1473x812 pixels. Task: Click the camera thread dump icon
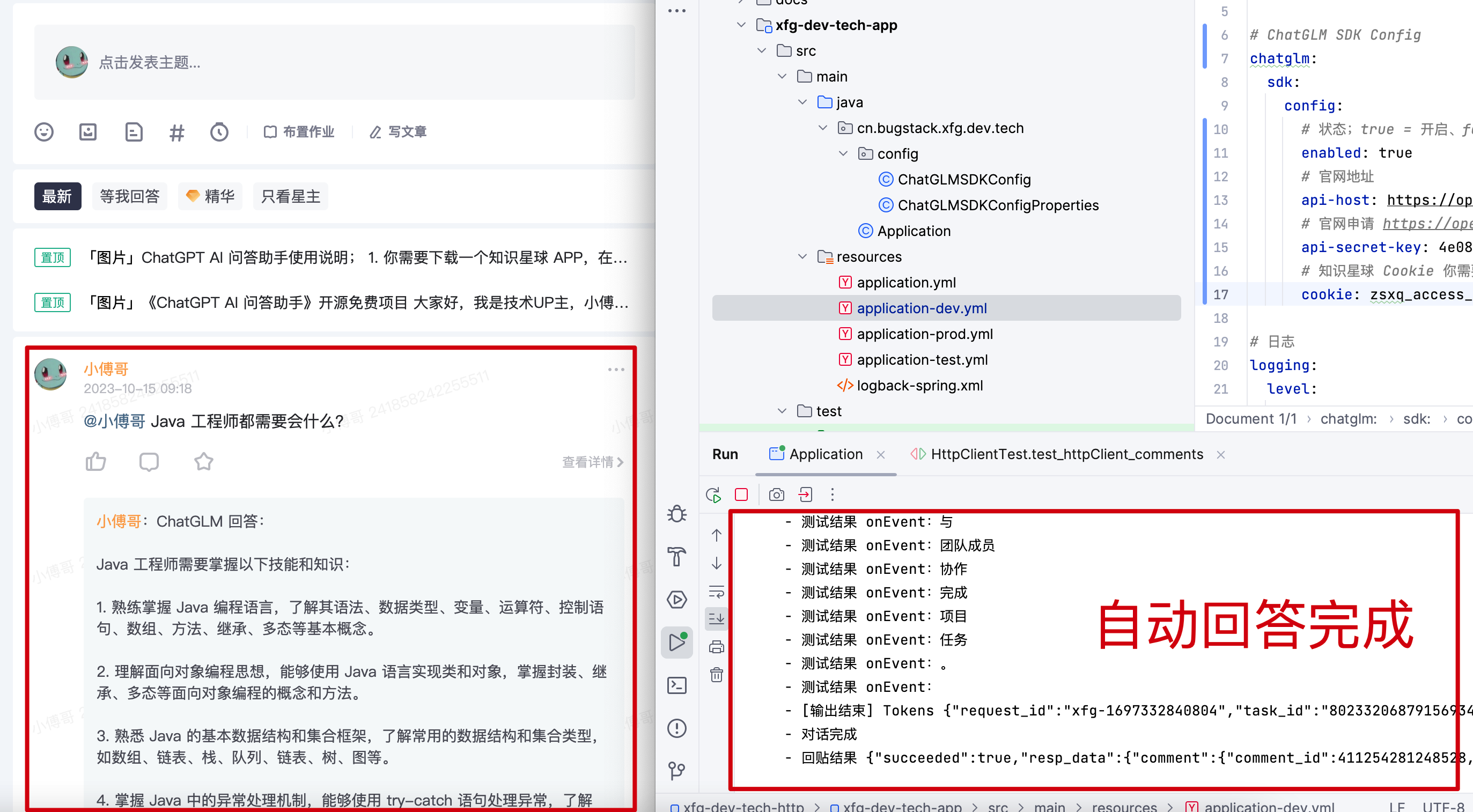[776, 494]
